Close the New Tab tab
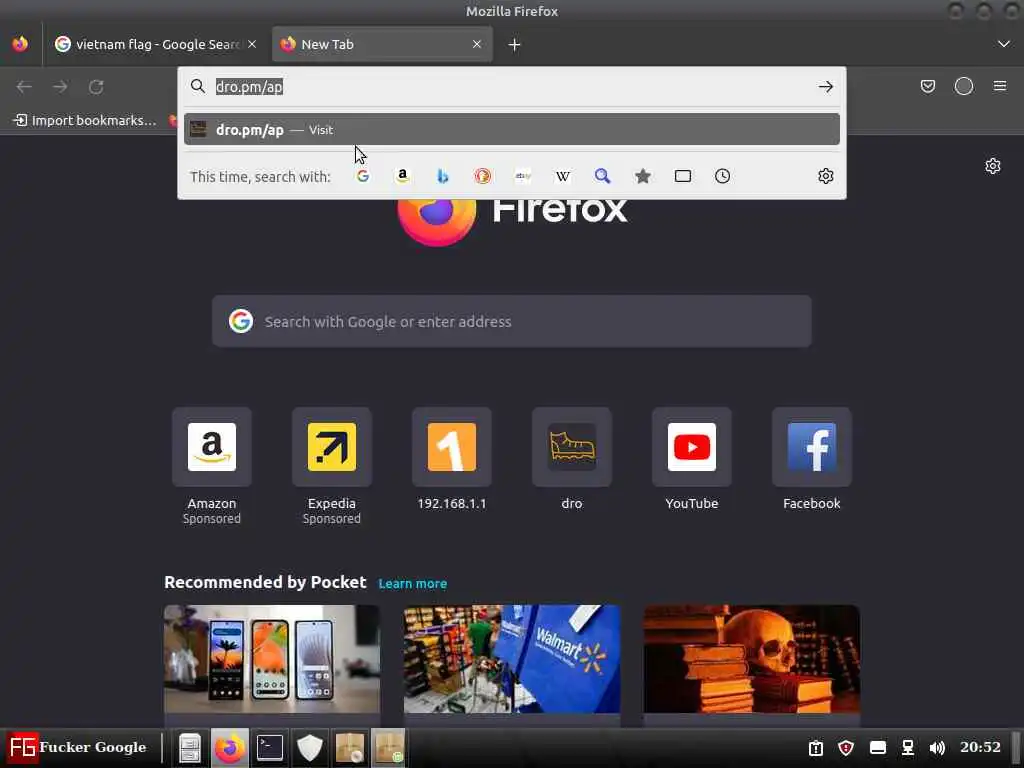This screenshot has width=1024, height=768. (x=477, y=44)
